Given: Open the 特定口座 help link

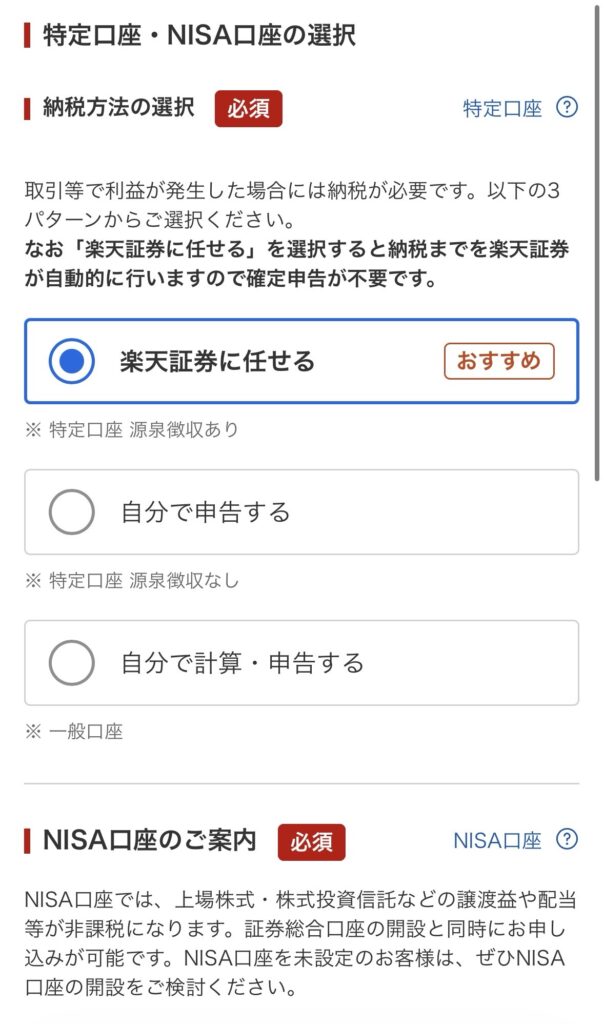Looking at the screenshot, I should [502, 109].
